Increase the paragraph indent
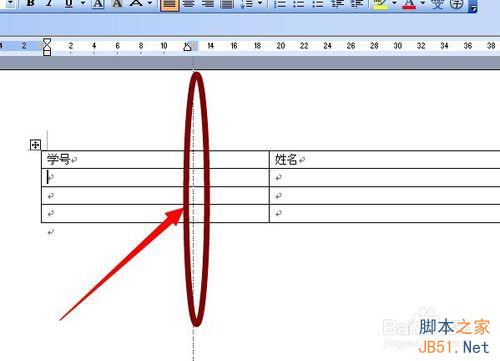 357,3
